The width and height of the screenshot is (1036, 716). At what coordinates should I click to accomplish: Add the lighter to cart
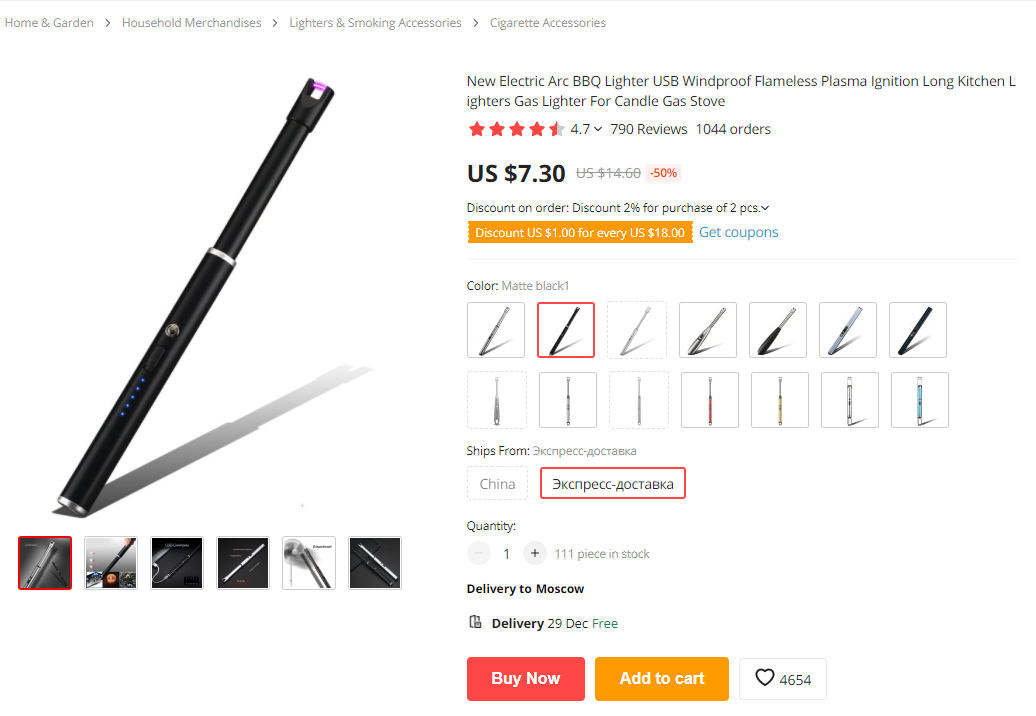(662, 678)
